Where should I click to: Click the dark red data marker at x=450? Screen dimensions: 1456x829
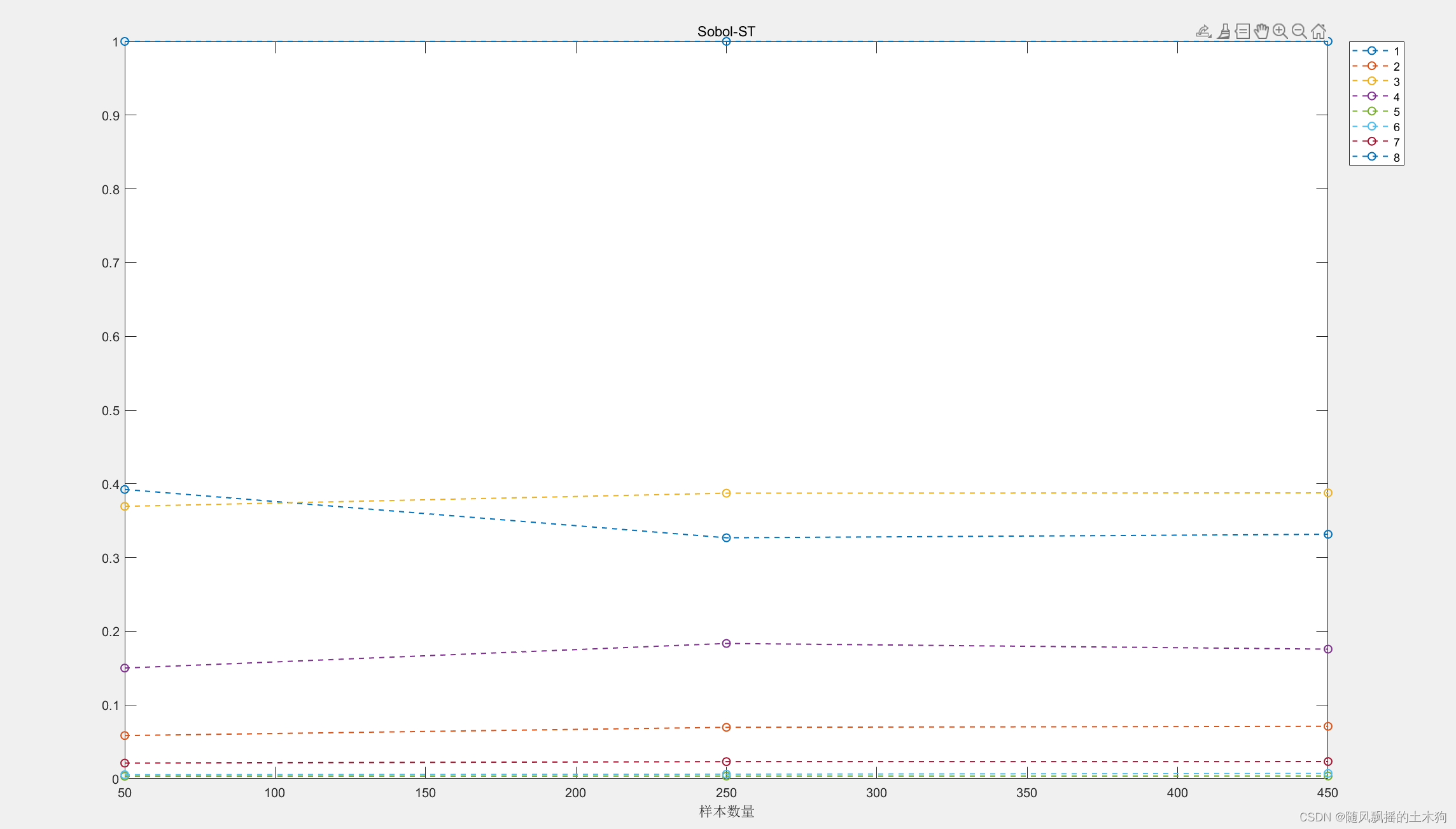coord(1327,762)
